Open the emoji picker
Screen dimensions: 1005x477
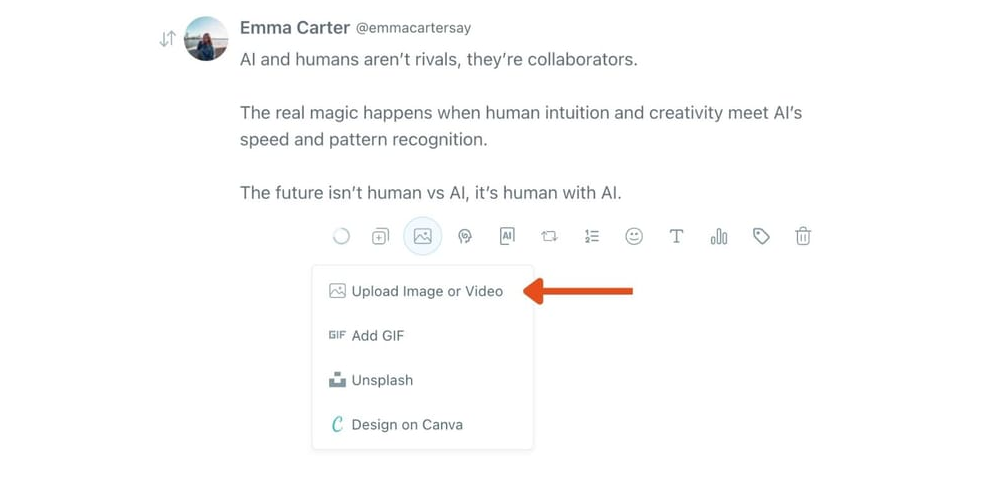(634, 236)
